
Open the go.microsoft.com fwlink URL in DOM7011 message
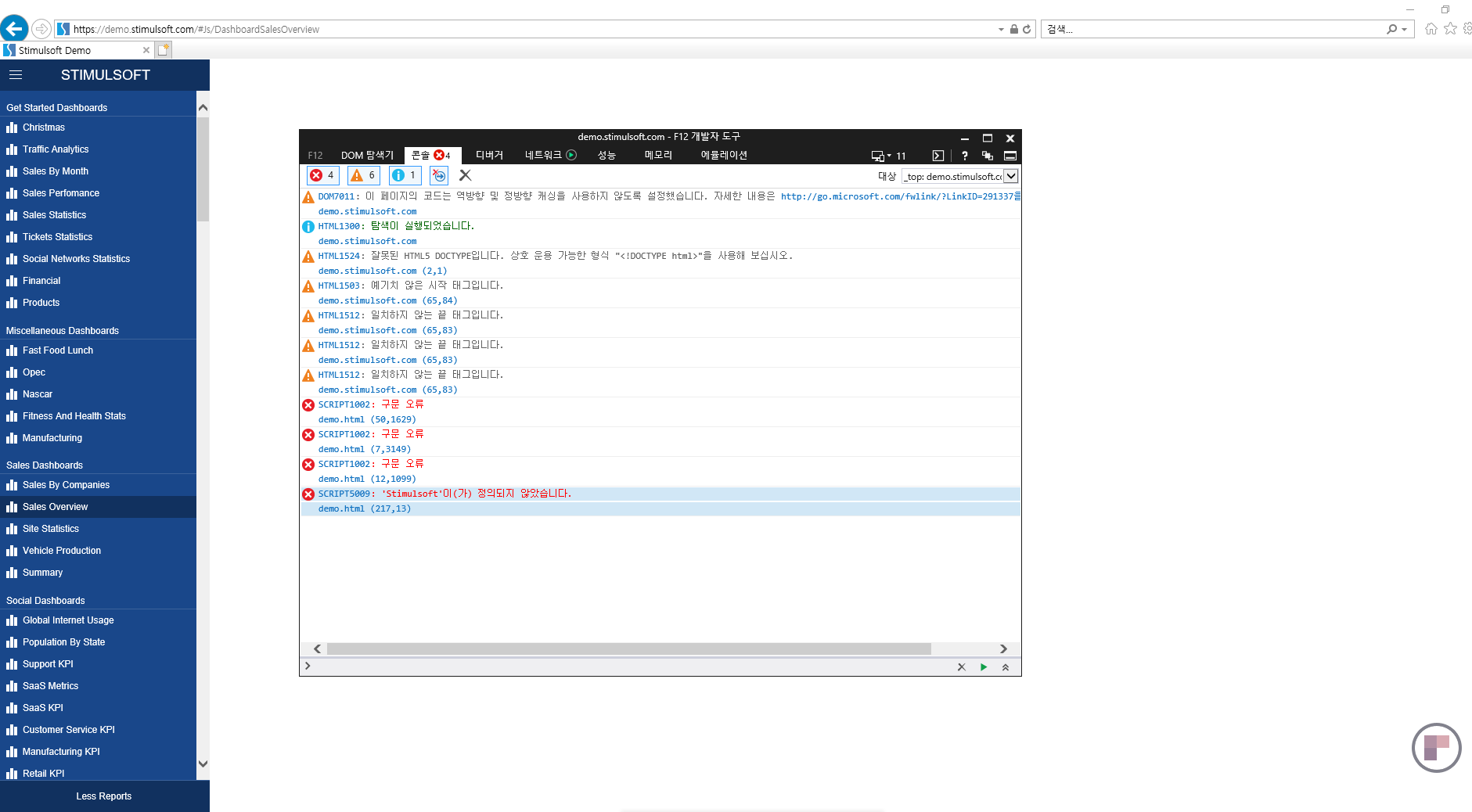point(897,196)
